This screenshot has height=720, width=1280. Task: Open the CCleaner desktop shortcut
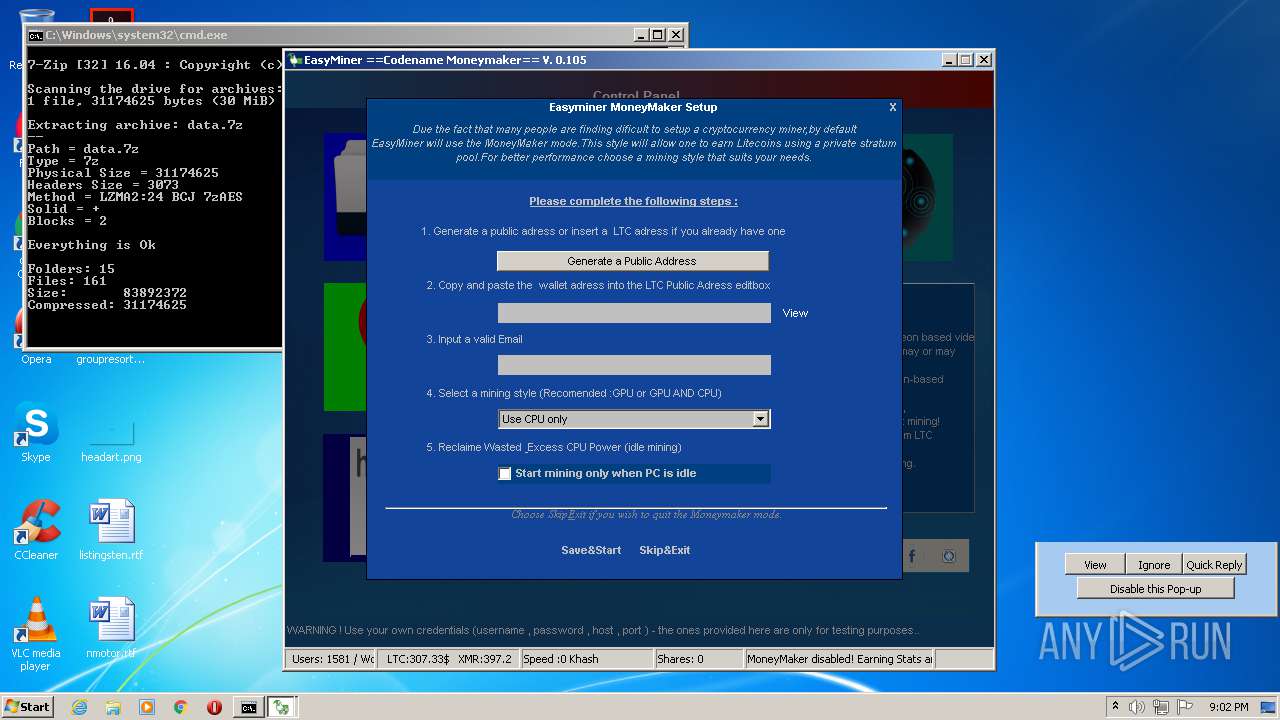click(x=36, y=530)
